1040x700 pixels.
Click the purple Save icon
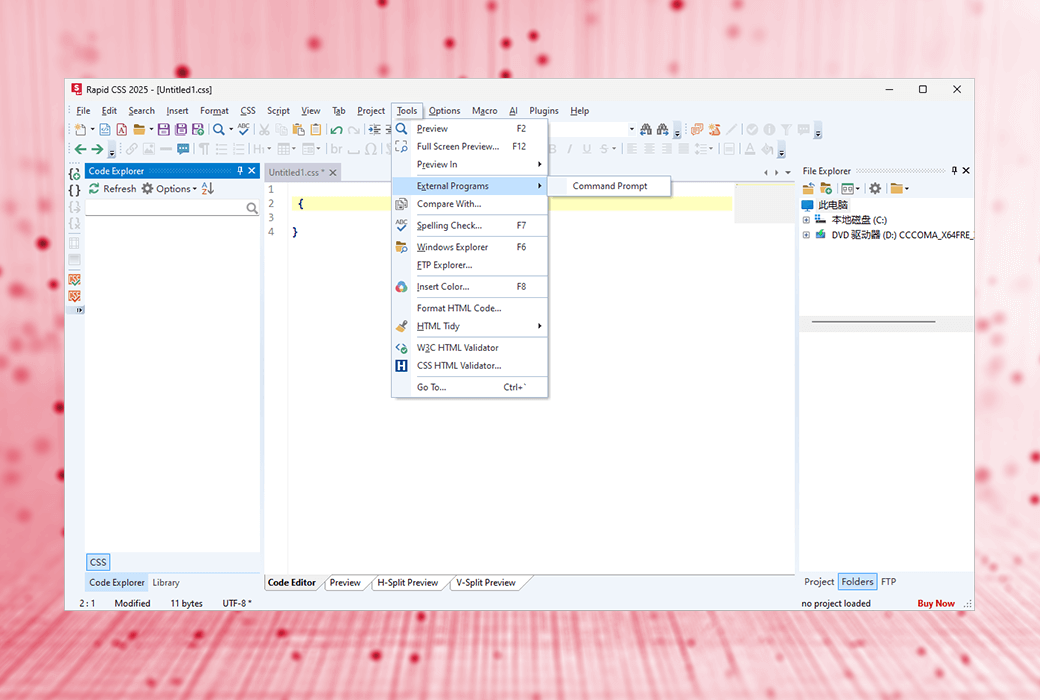(164, 129)
